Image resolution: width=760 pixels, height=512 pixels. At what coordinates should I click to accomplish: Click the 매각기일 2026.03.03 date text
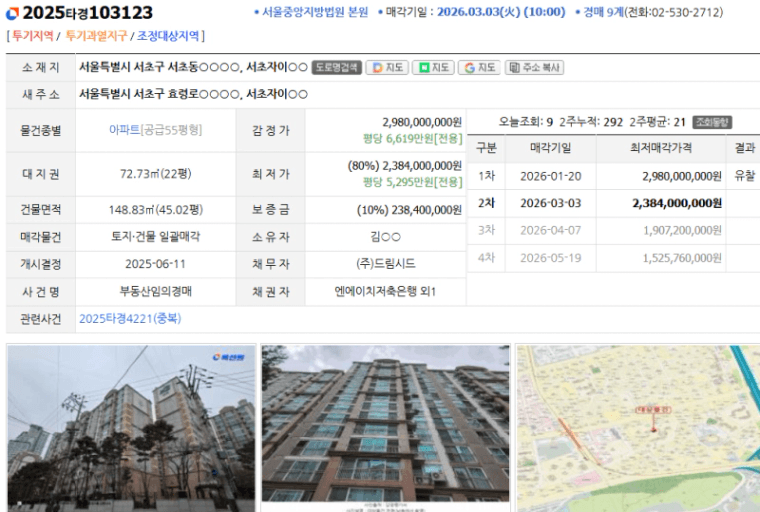(x=501, y=12)
